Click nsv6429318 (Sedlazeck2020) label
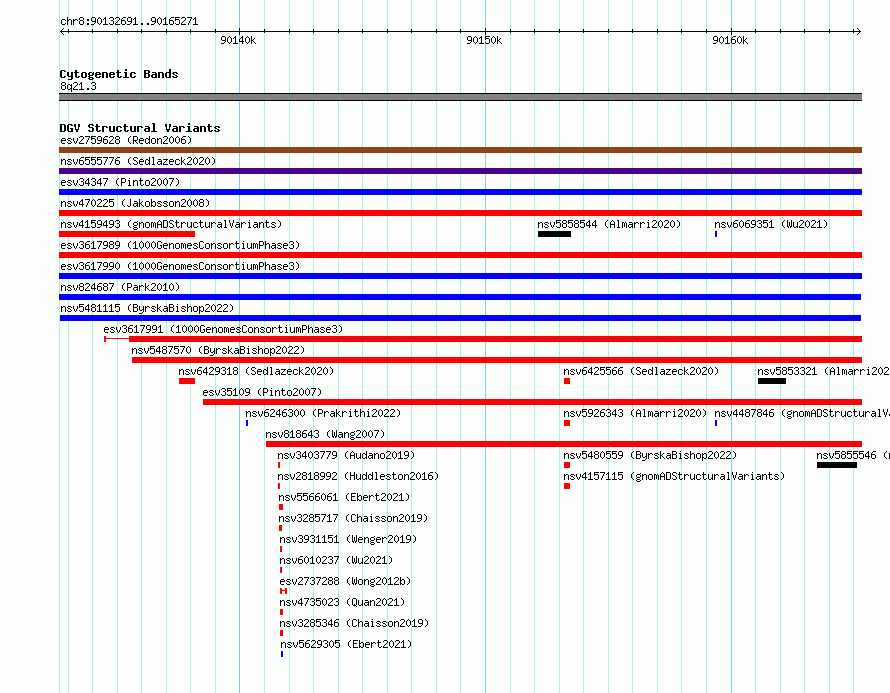This screenshot has height=693, width=890. pos(256,371)
